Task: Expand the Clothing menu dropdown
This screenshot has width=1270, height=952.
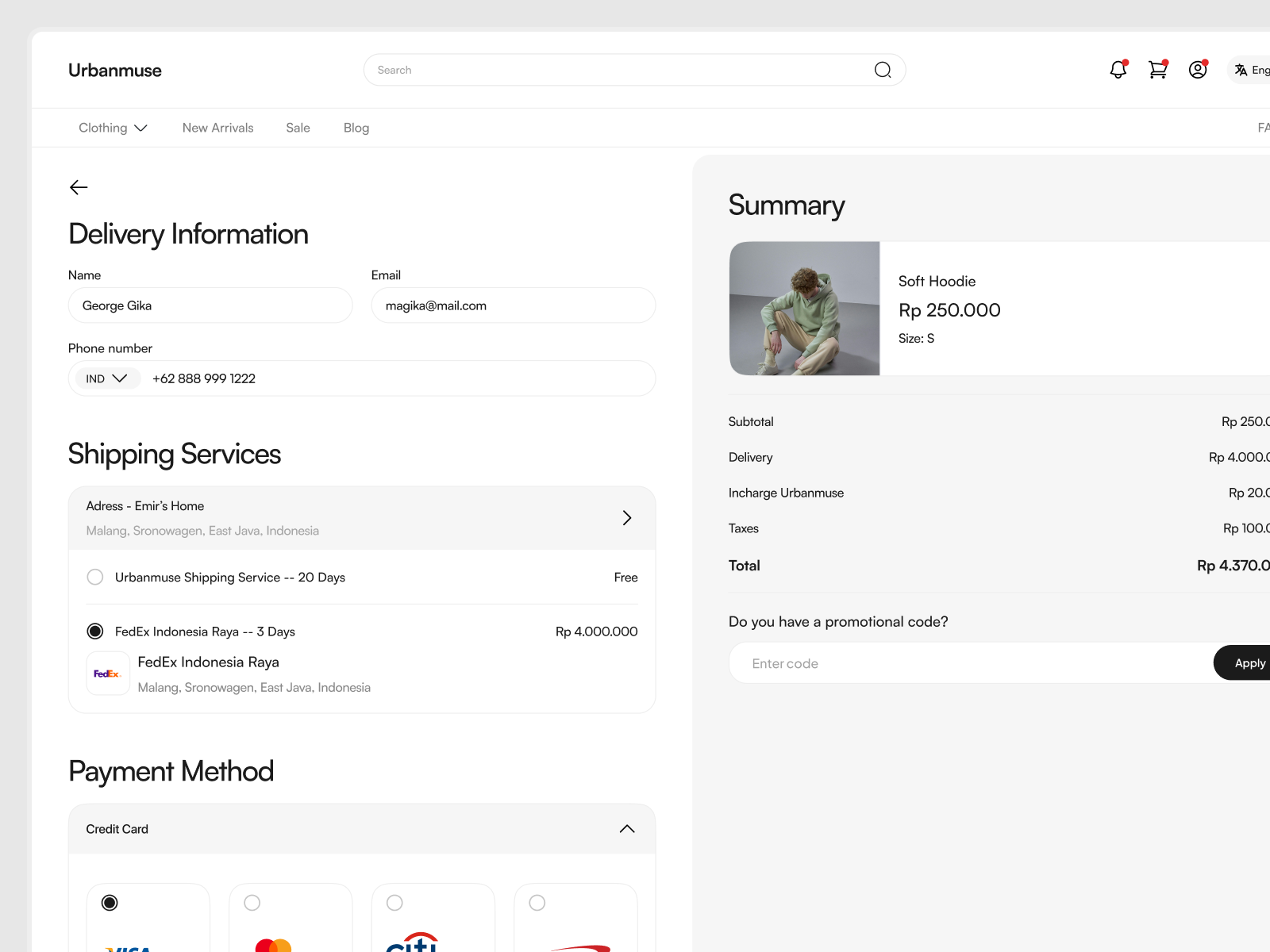Action: [113, 128]
